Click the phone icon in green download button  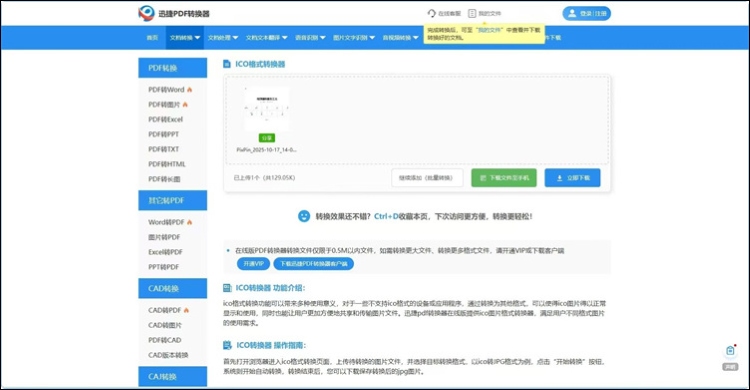coord(483,178)
